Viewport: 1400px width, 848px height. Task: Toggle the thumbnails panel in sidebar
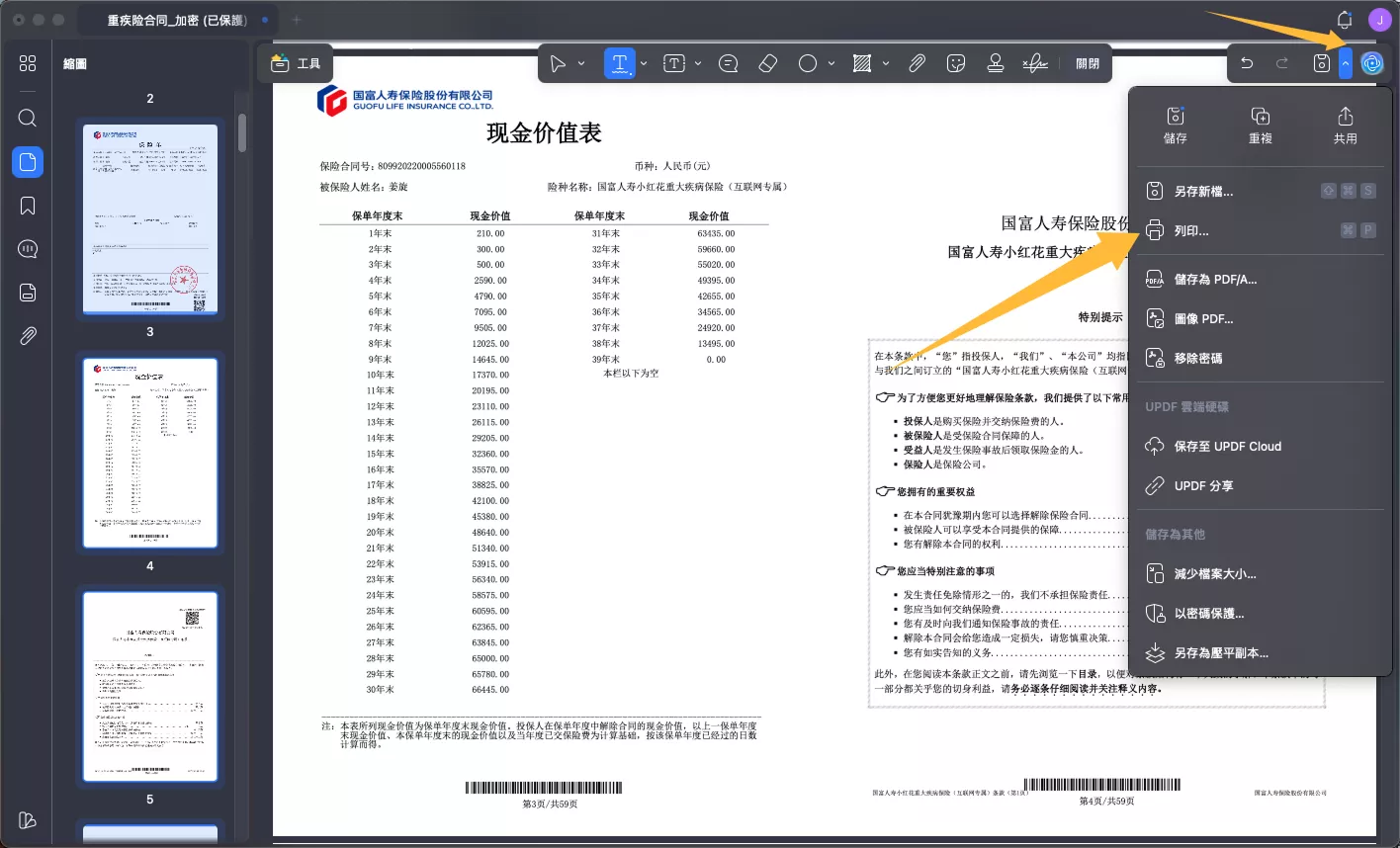pyautogui.click(x=28, y=162)
